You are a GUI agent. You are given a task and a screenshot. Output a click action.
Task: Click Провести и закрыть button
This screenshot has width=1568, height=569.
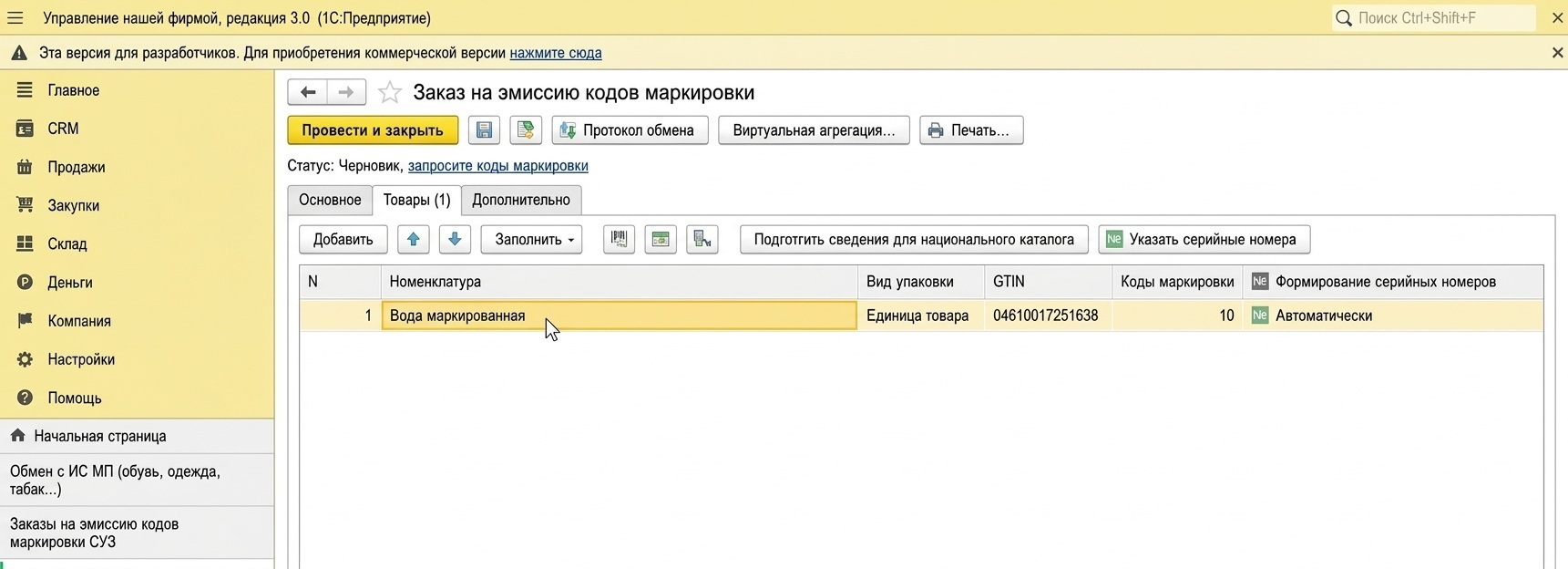click(x=373, y=130)
